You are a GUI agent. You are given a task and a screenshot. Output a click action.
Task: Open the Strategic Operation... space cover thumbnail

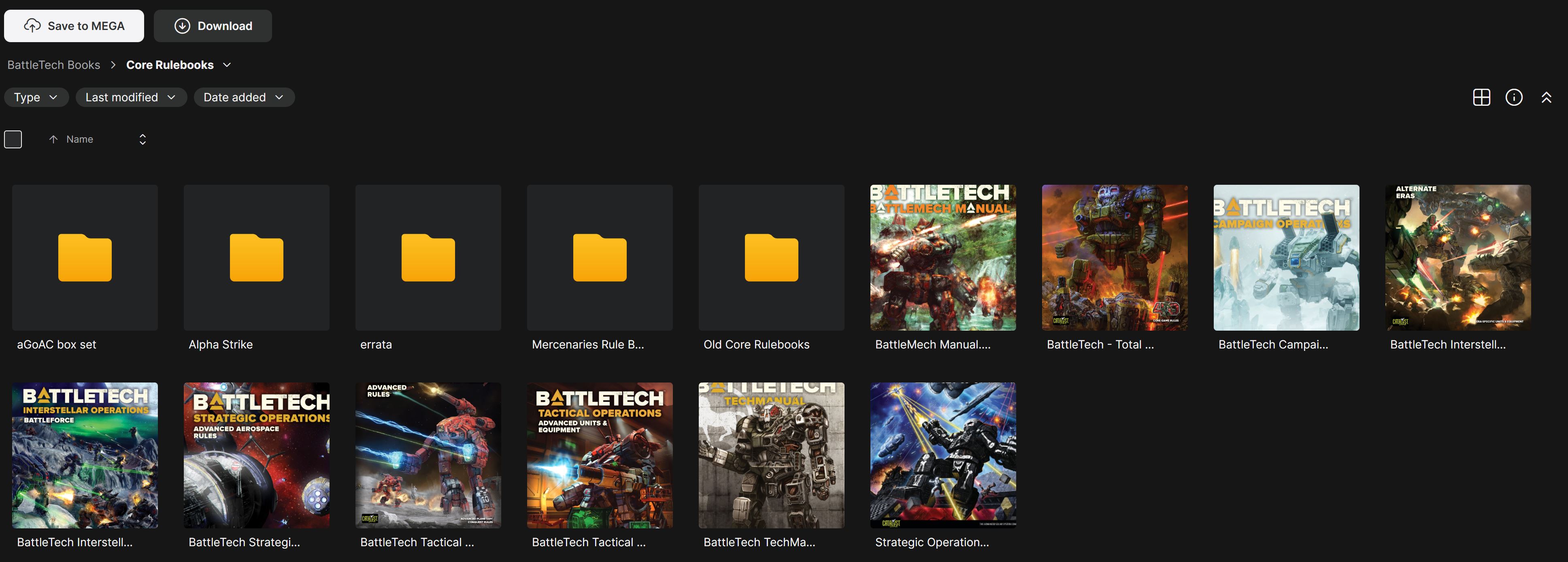943,455
